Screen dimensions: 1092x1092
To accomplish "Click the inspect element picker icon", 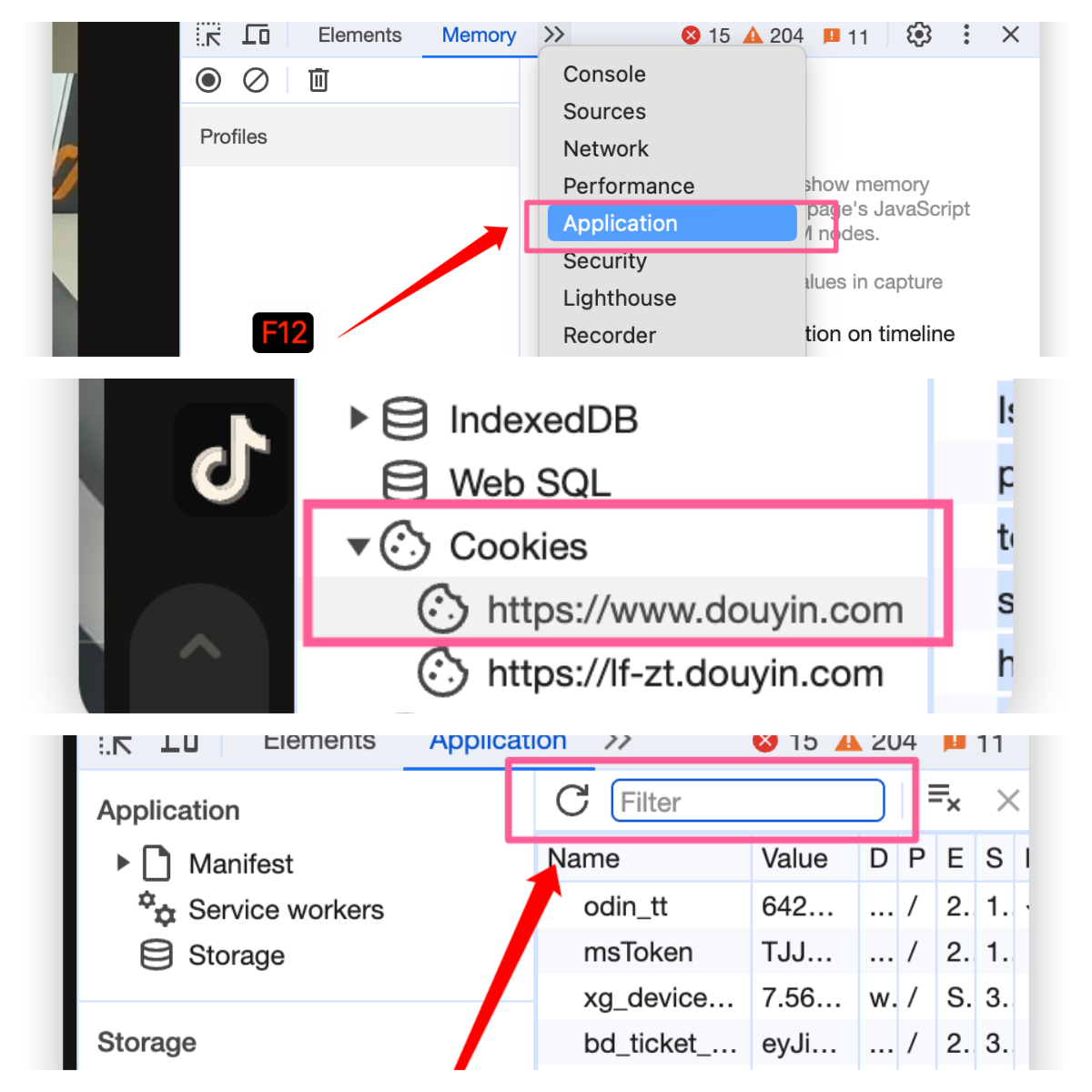I will [208, 35].
